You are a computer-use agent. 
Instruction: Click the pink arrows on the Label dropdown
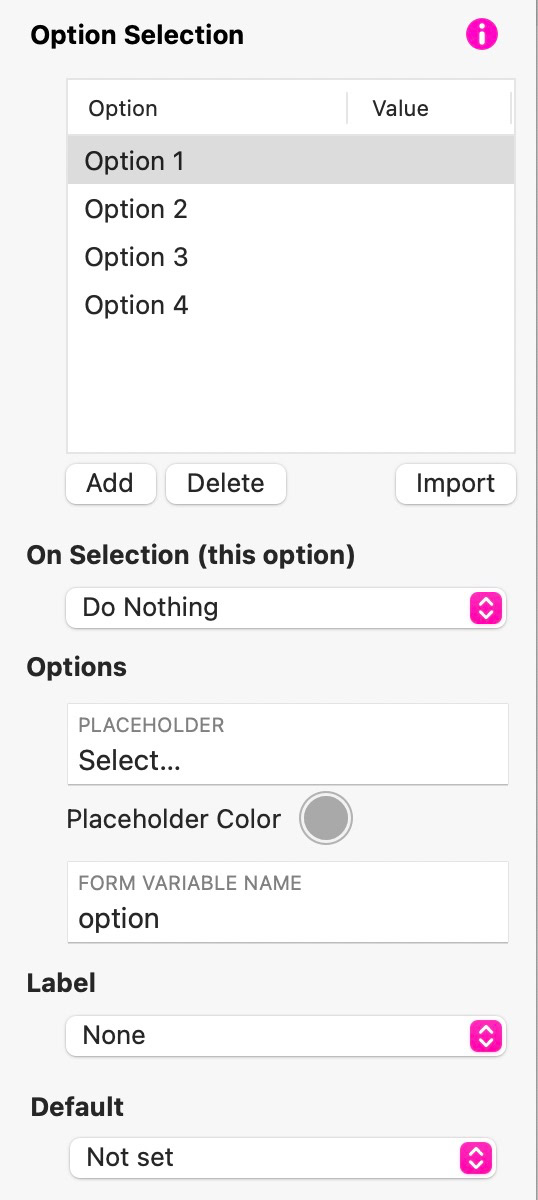(x=484, y=1036)
